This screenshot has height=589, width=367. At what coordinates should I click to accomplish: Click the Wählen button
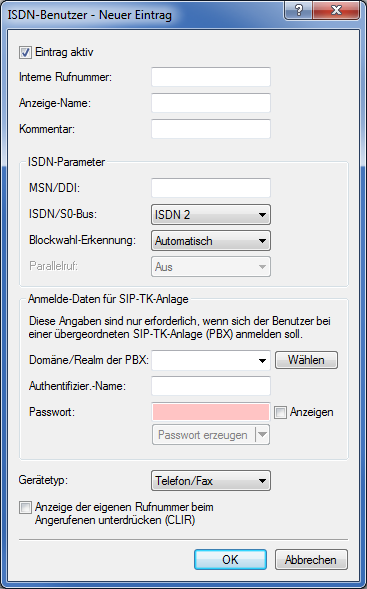coord(306,360)
